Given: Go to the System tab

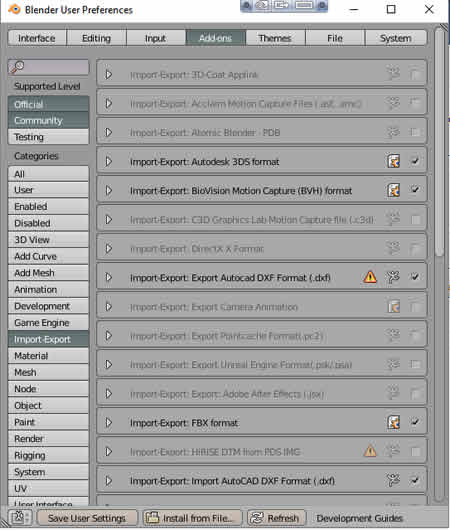Looking at the screenshot, I should [x=396, y=38].
